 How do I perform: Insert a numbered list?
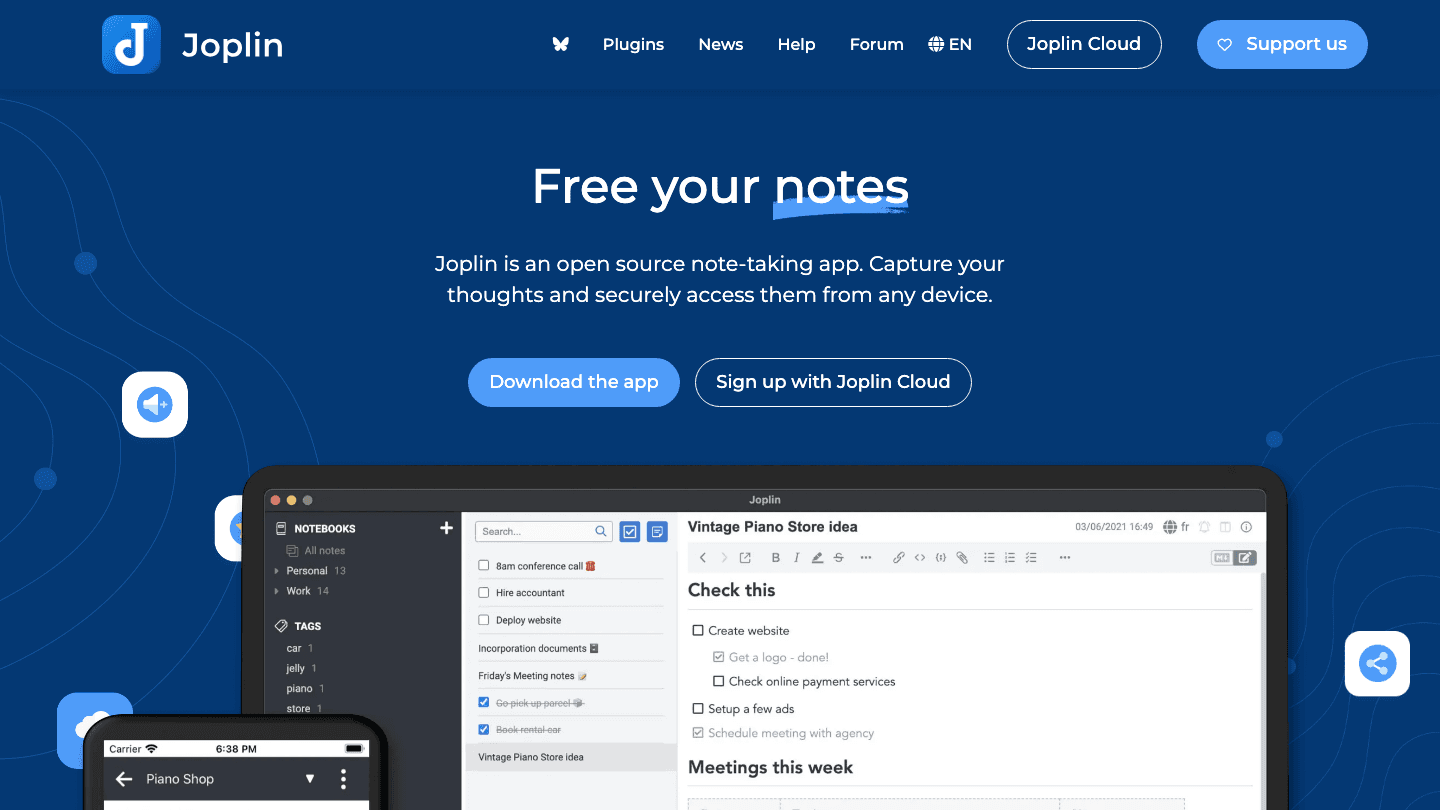tap(1010, 558)
